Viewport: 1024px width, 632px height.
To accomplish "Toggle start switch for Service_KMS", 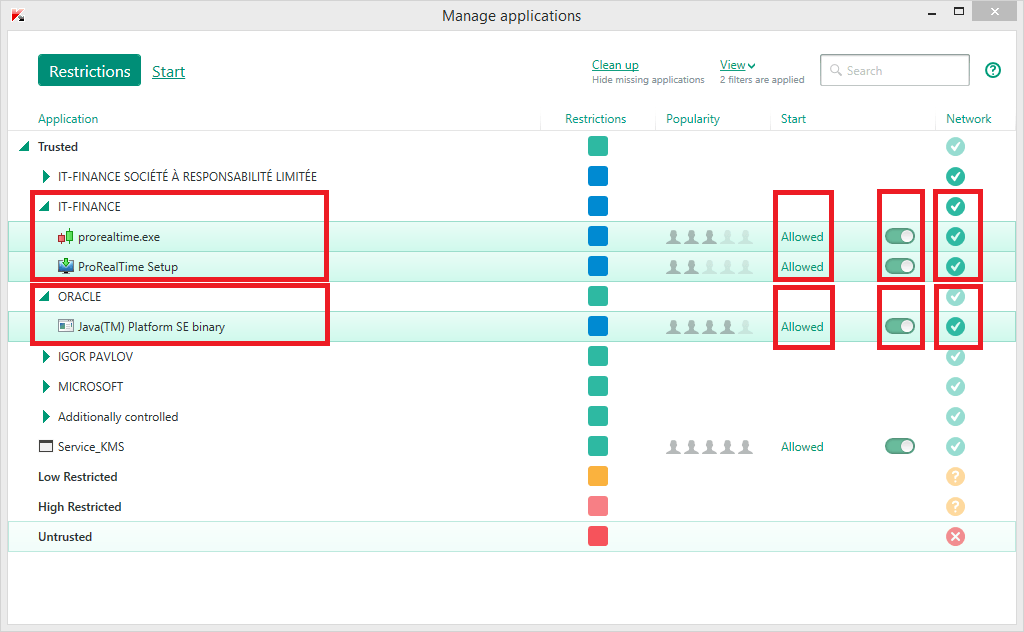I will [x=900, y=447].
